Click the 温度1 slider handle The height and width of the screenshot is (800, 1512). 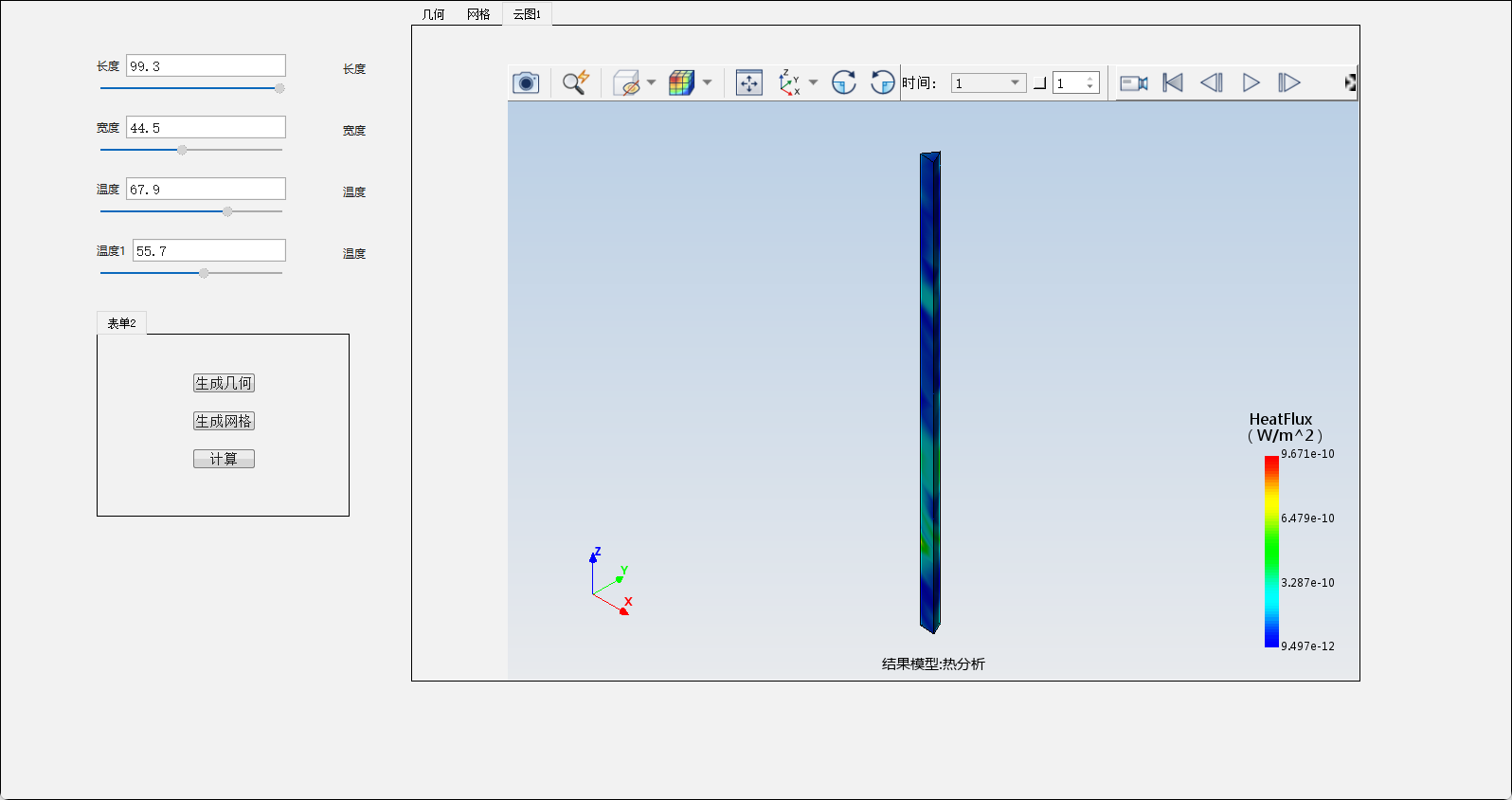204,273
